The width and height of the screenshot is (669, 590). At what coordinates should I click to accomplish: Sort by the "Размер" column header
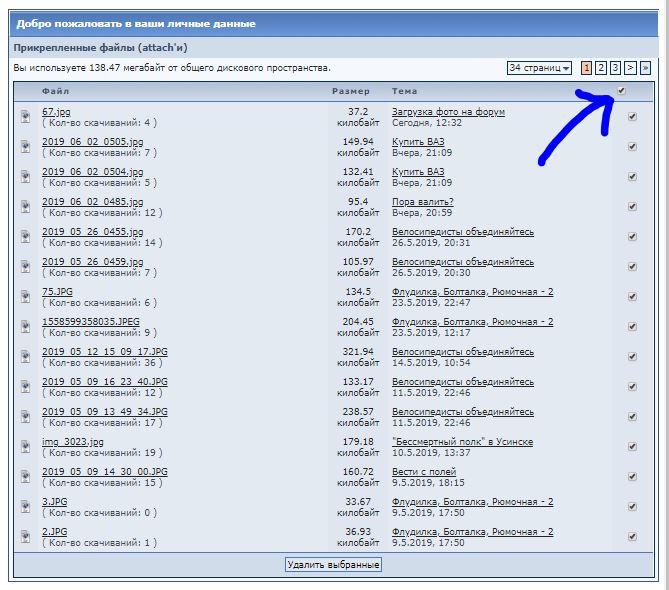tap(350, 91)
